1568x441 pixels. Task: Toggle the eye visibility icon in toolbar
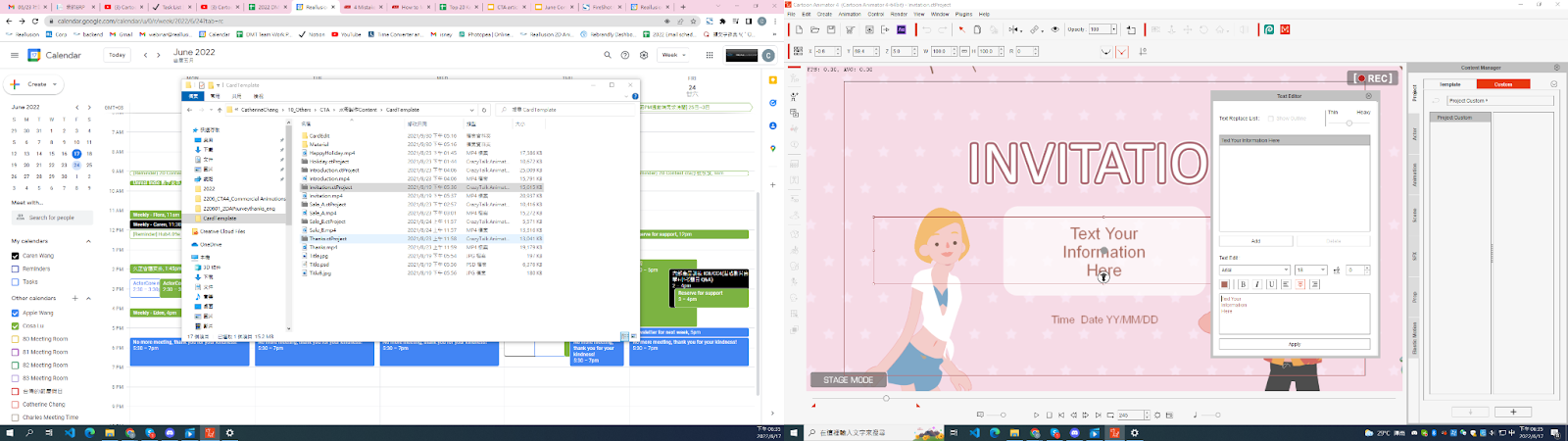[1055, 29]
